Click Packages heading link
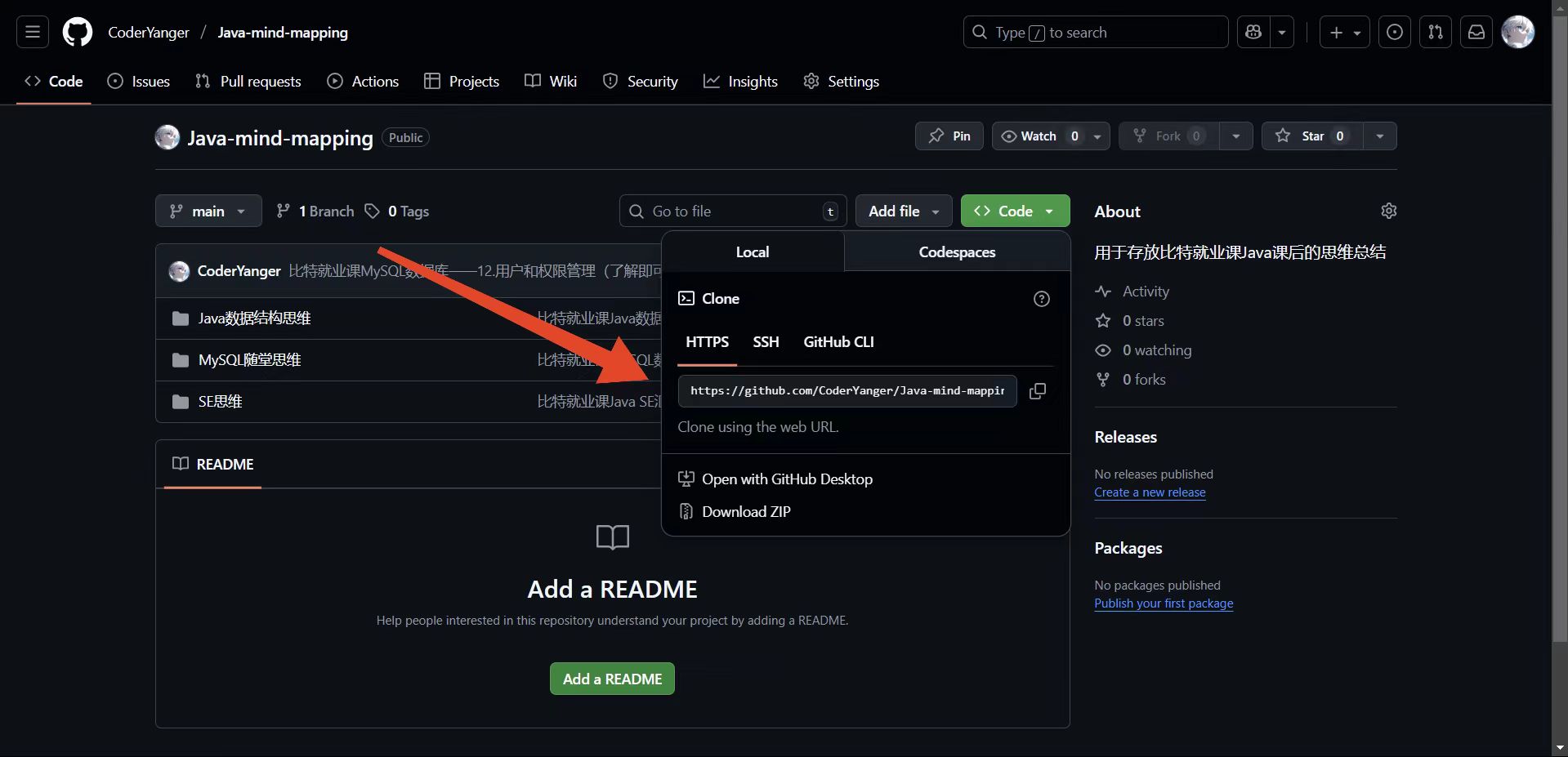 pos(1128,548)
